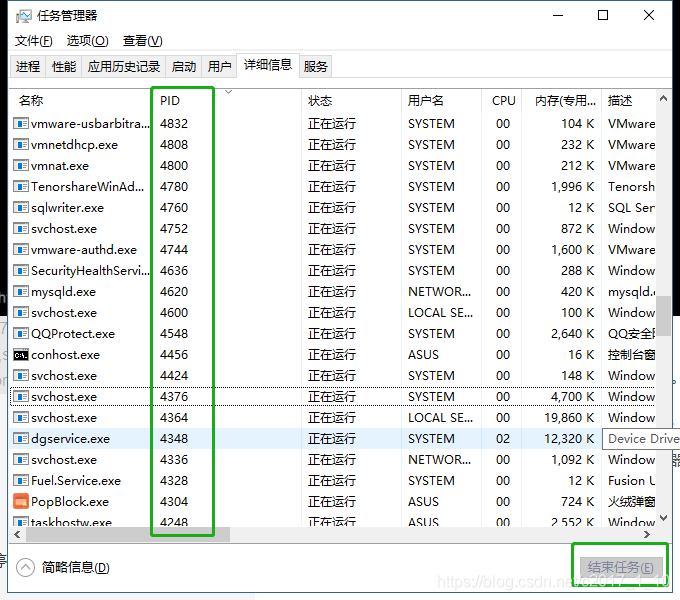Select the sqlwriter.exe process name

click(x=67, y=208)
